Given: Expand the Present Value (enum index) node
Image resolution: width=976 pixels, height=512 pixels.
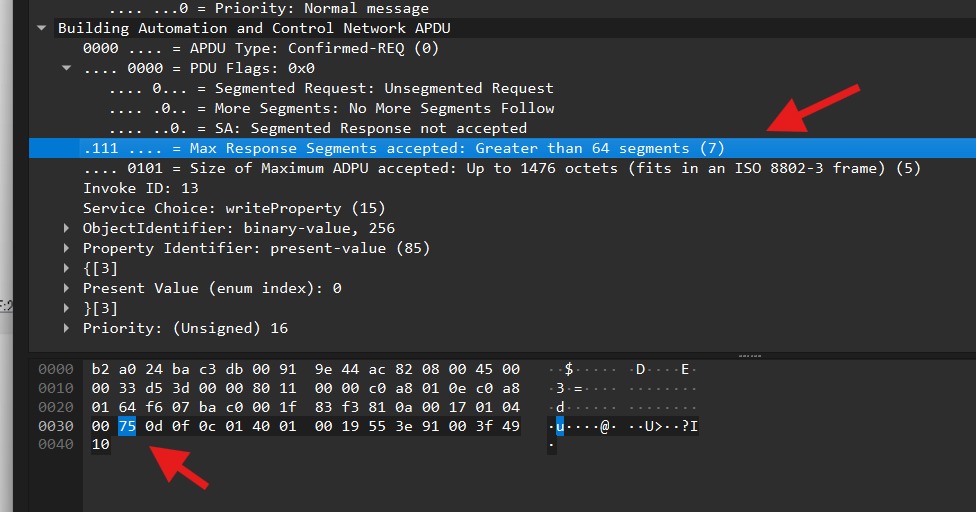Looking at the screenshot, I should point(67,288).
